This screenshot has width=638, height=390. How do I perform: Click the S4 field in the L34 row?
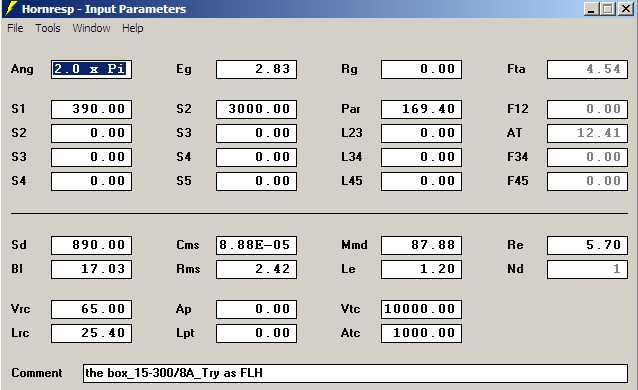pos(256,157)
